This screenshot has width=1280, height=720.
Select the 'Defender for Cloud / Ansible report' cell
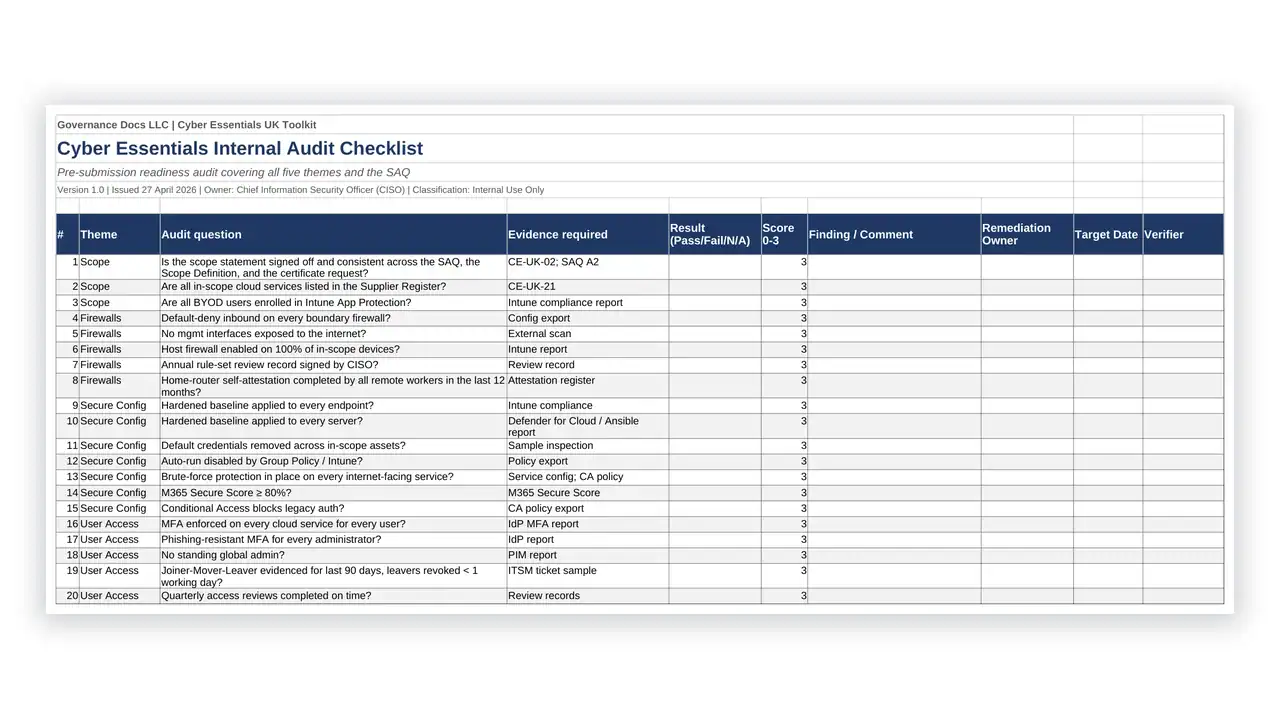[588, 426]
